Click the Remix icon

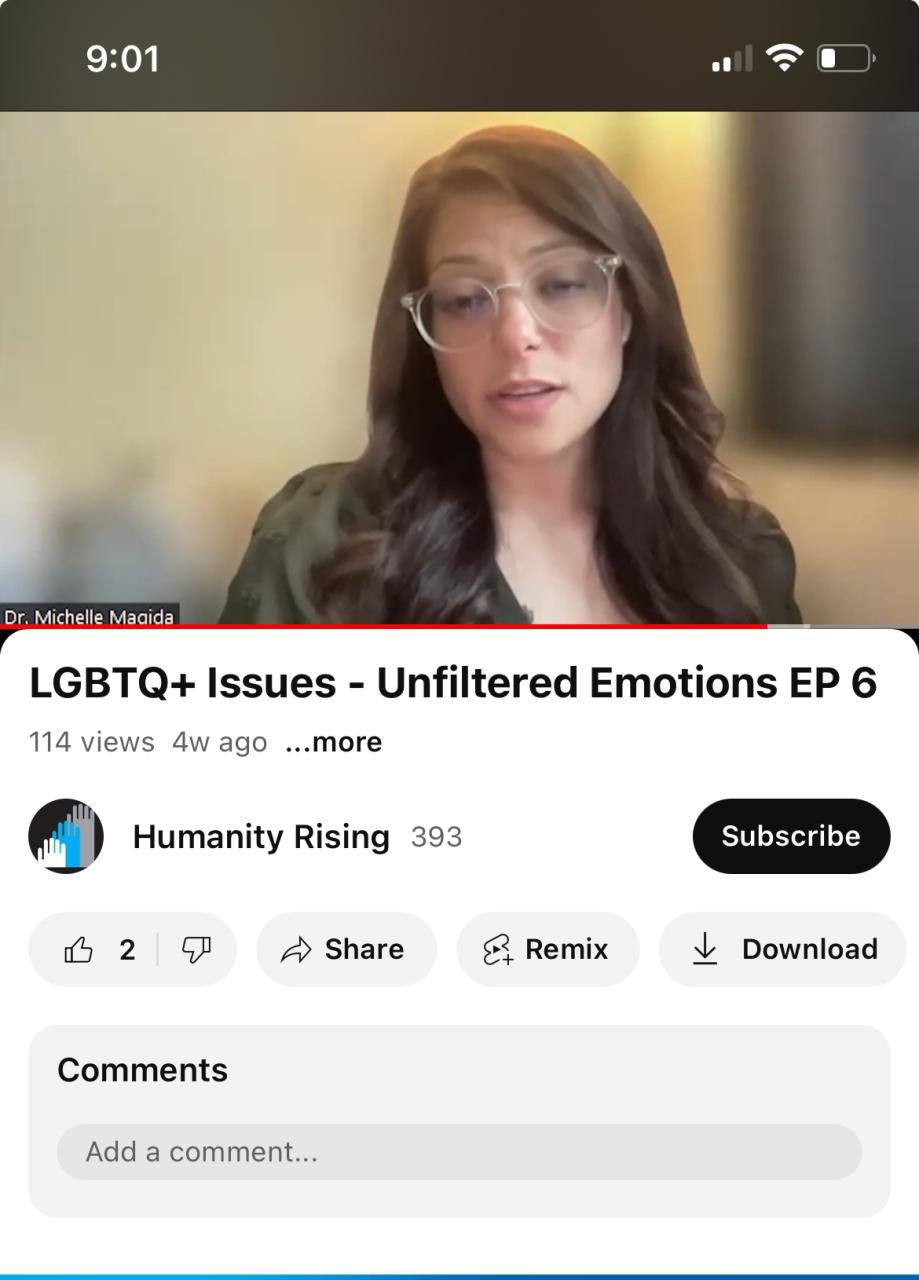(x=498, y=949)
